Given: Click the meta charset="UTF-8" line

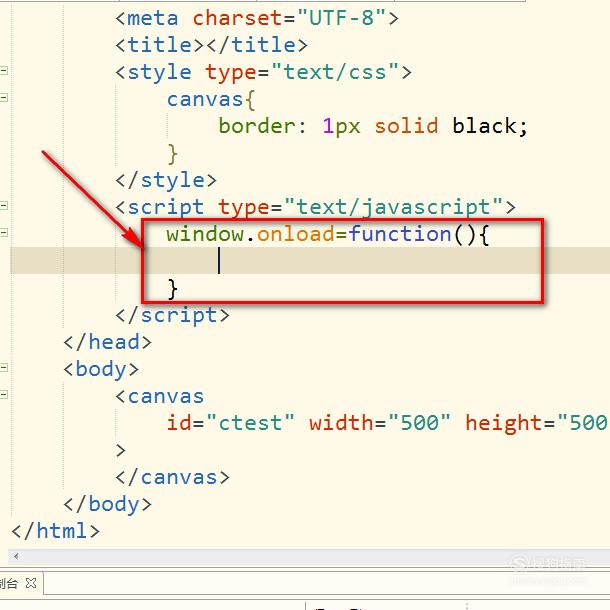Looking at the screenshot, I should (257, 18).
